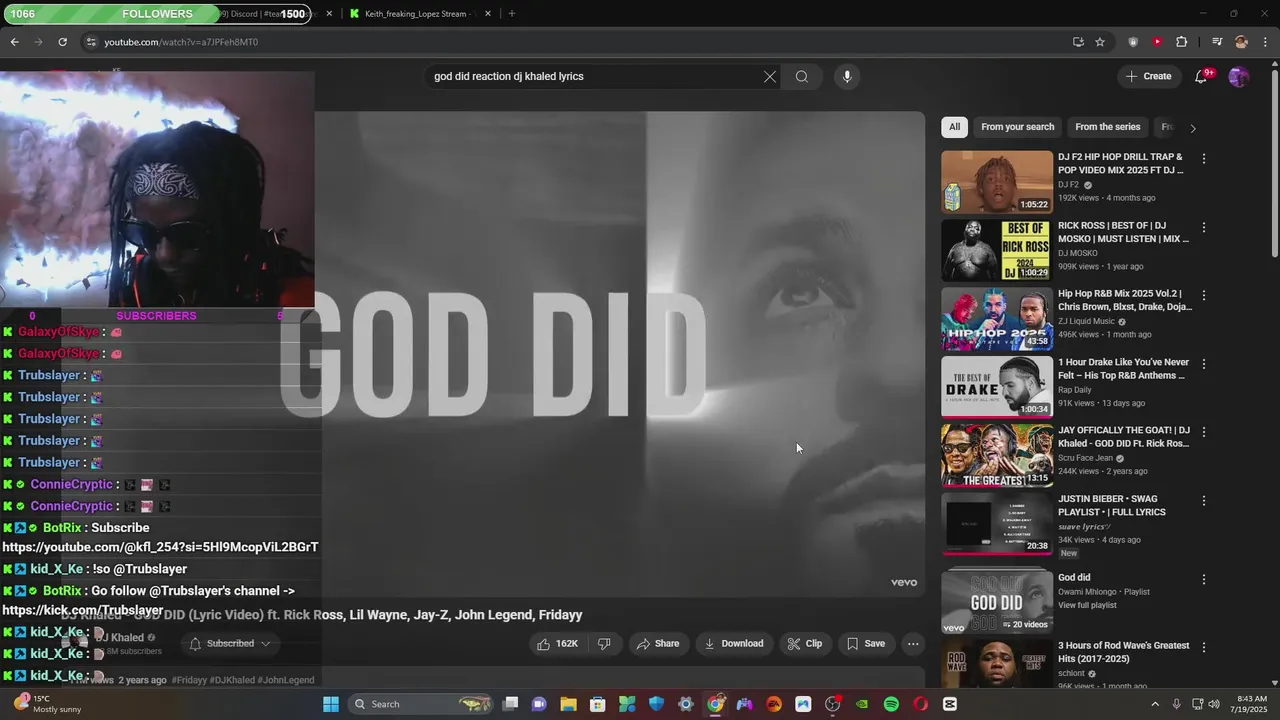The width and height of the screenshot is (1280, 720).
Task: Open the Subscribed notification dropdown
Action: coord(230,644)
